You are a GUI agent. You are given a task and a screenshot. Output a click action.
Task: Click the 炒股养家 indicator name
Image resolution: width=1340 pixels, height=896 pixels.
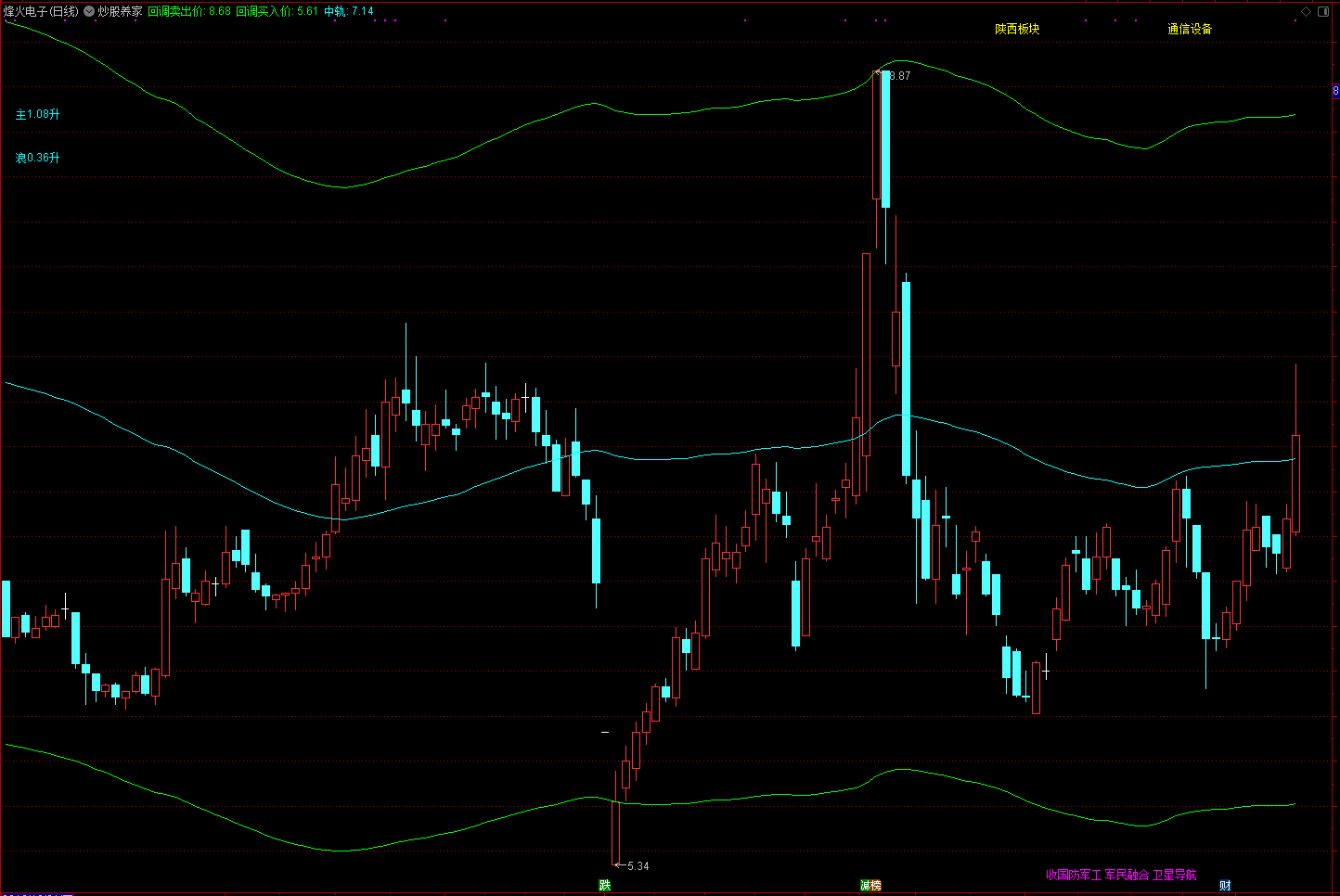point(121,11)
